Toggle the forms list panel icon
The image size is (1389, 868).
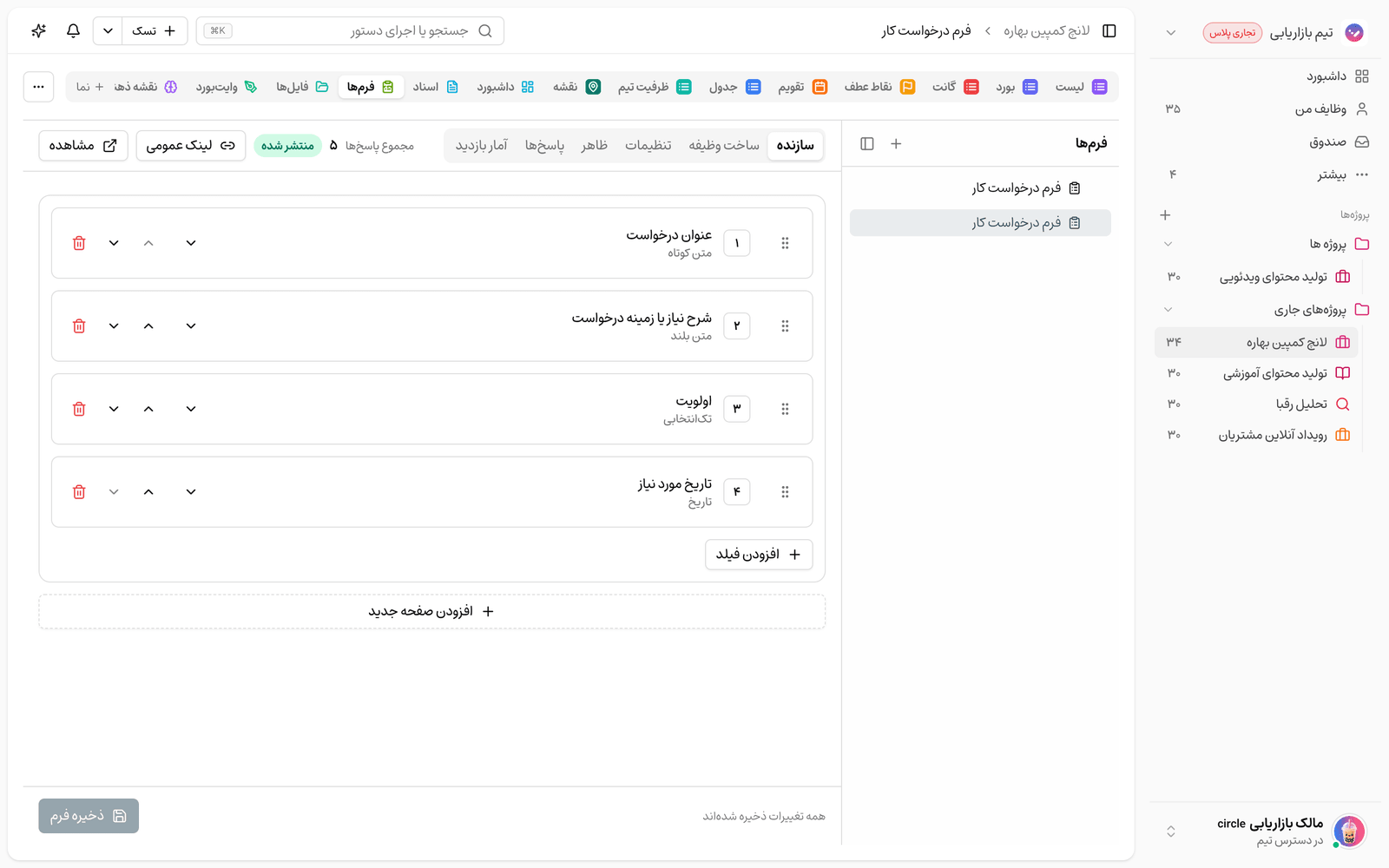pyautogui.click(x=866, y=144)
